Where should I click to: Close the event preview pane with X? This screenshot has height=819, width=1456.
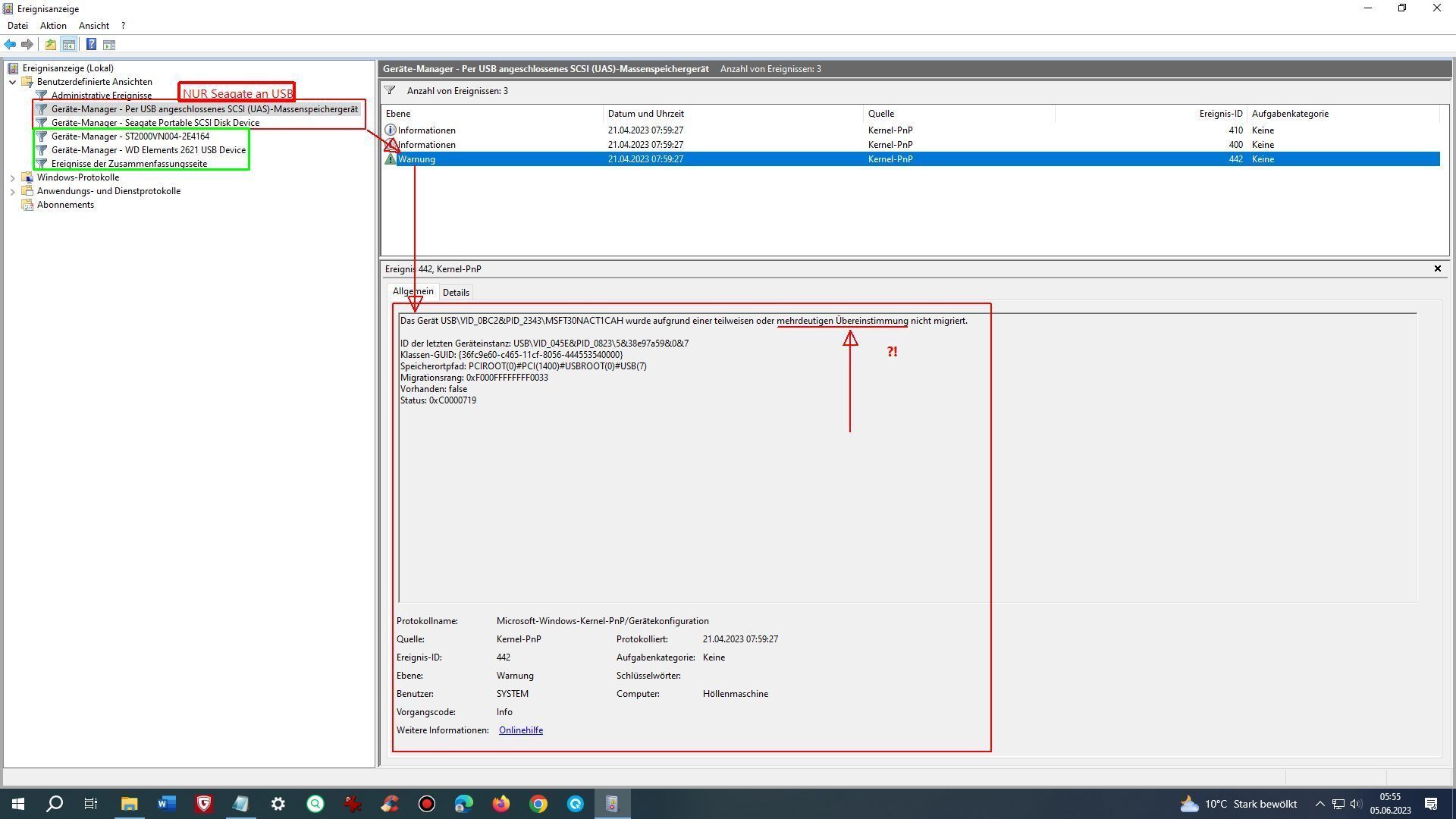[x=1437, y=268]
